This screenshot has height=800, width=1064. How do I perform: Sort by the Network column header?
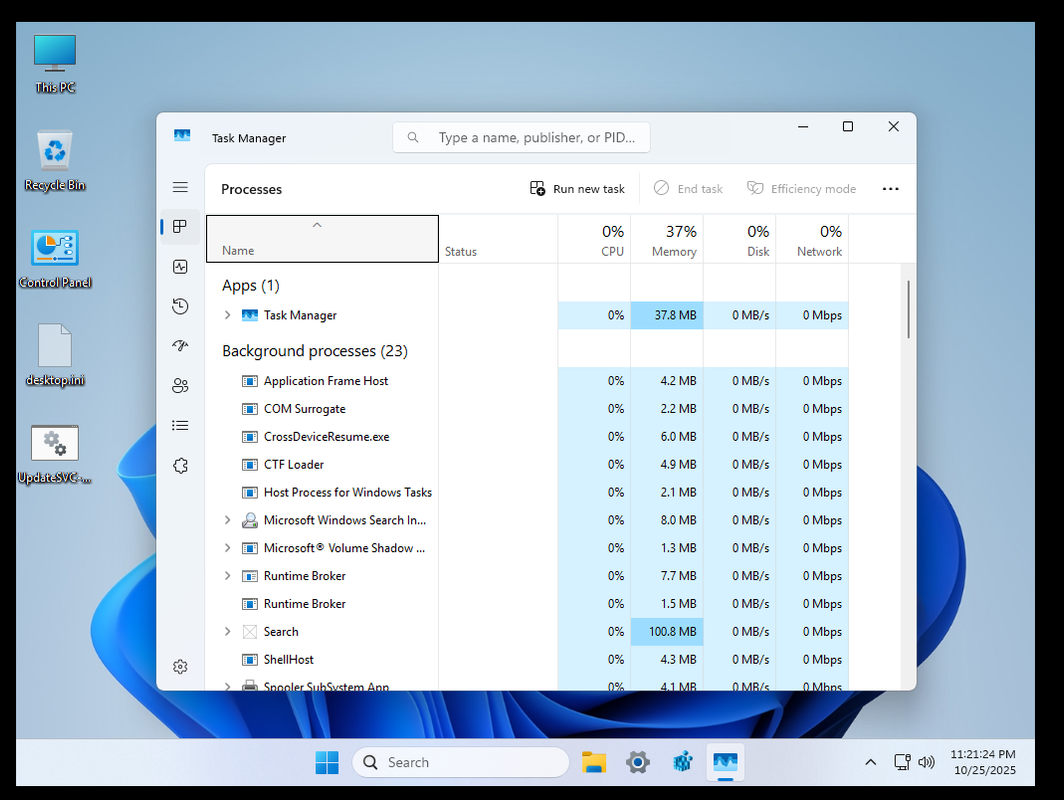(x=812, y=239)
